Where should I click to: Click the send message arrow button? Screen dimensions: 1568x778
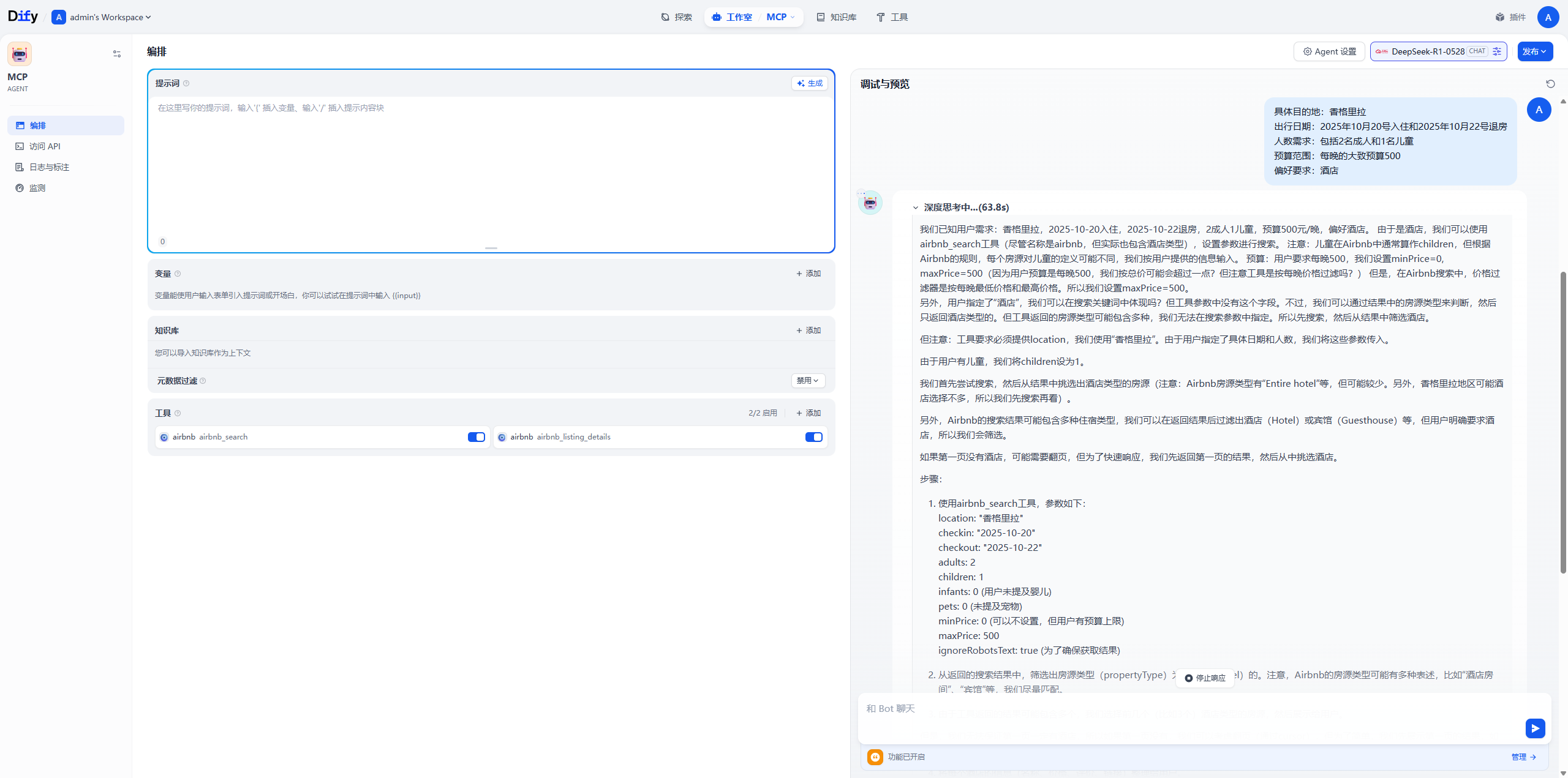1535,728
